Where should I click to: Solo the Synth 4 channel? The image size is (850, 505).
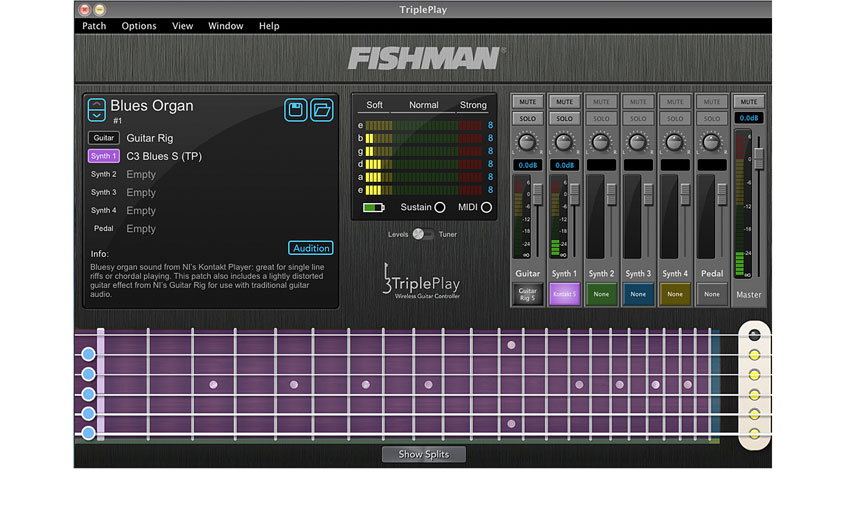click(675, 119)
